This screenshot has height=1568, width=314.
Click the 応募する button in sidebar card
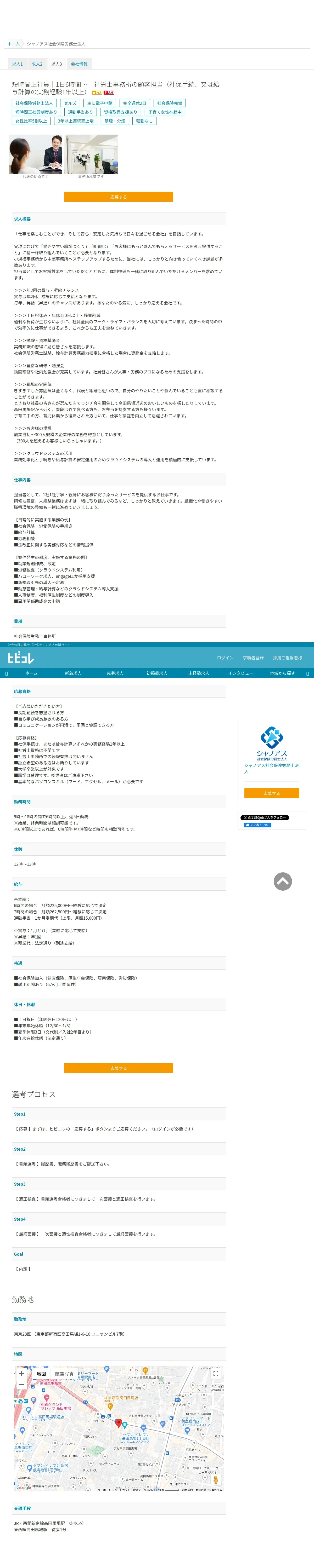271,793
